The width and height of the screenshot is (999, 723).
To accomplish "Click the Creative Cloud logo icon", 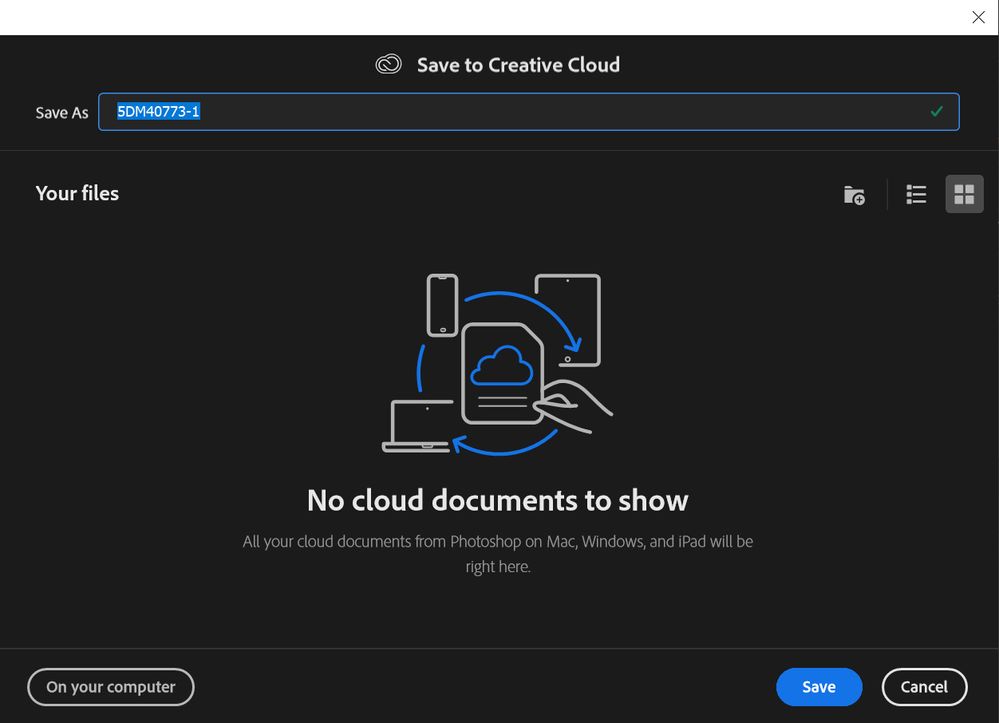I will pos(389,64).
